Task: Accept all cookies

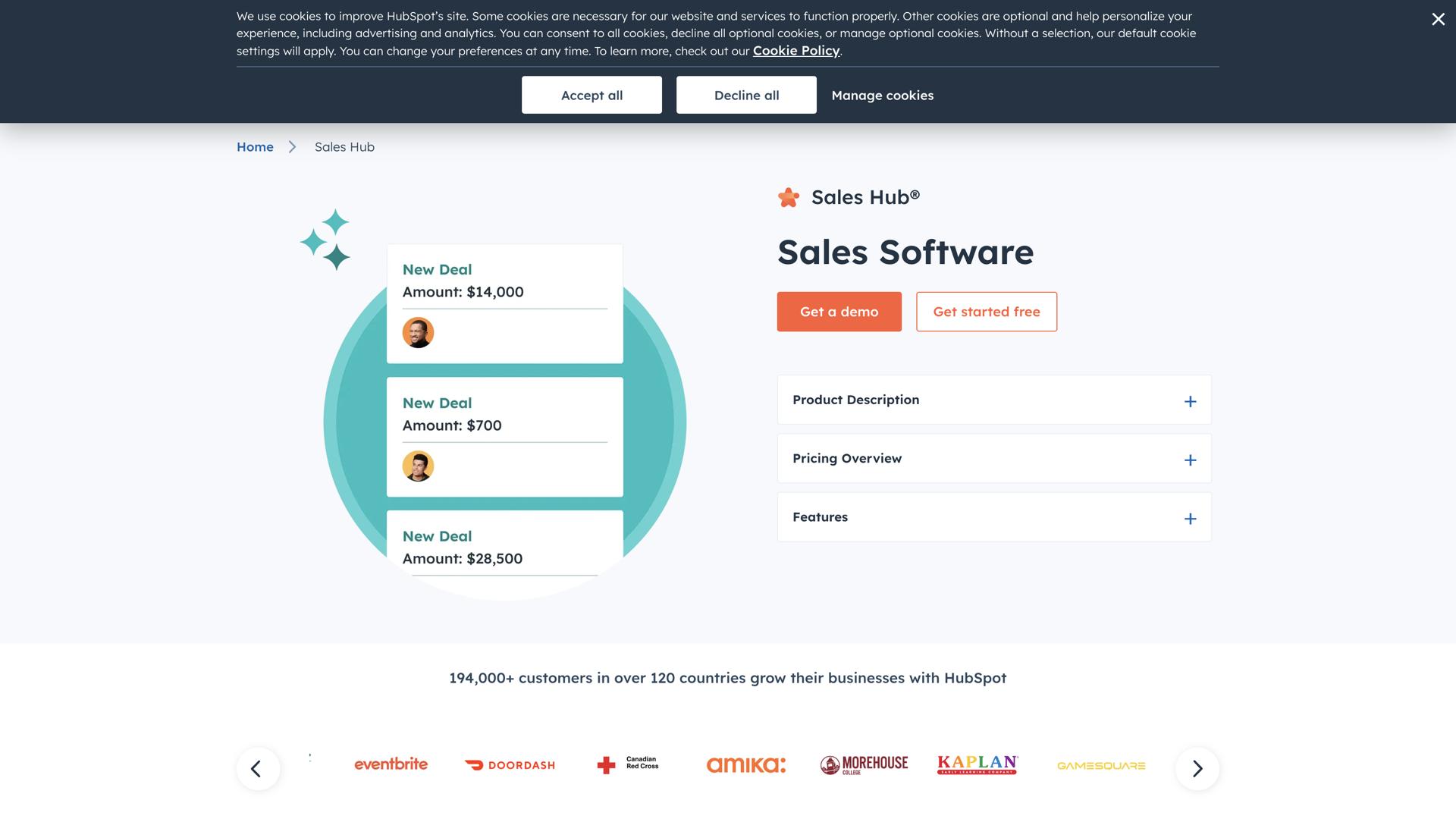Action: (x=591, y=95)
